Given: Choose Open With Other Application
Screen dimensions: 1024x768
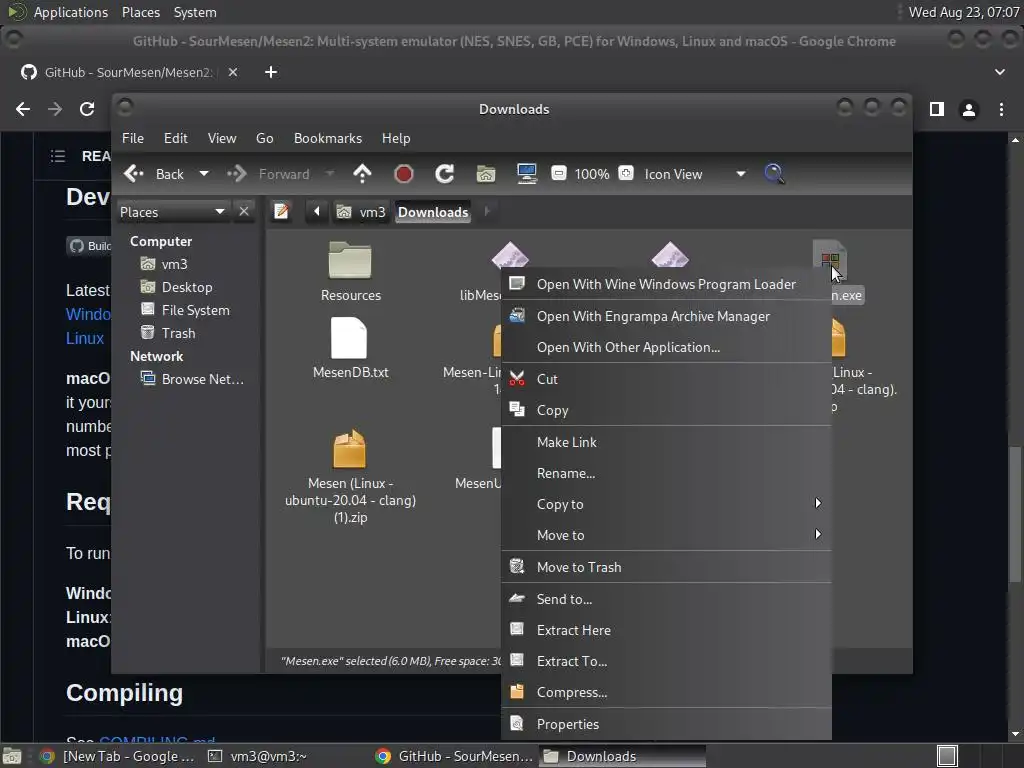Looking at the screenshot, I should 666,347.
